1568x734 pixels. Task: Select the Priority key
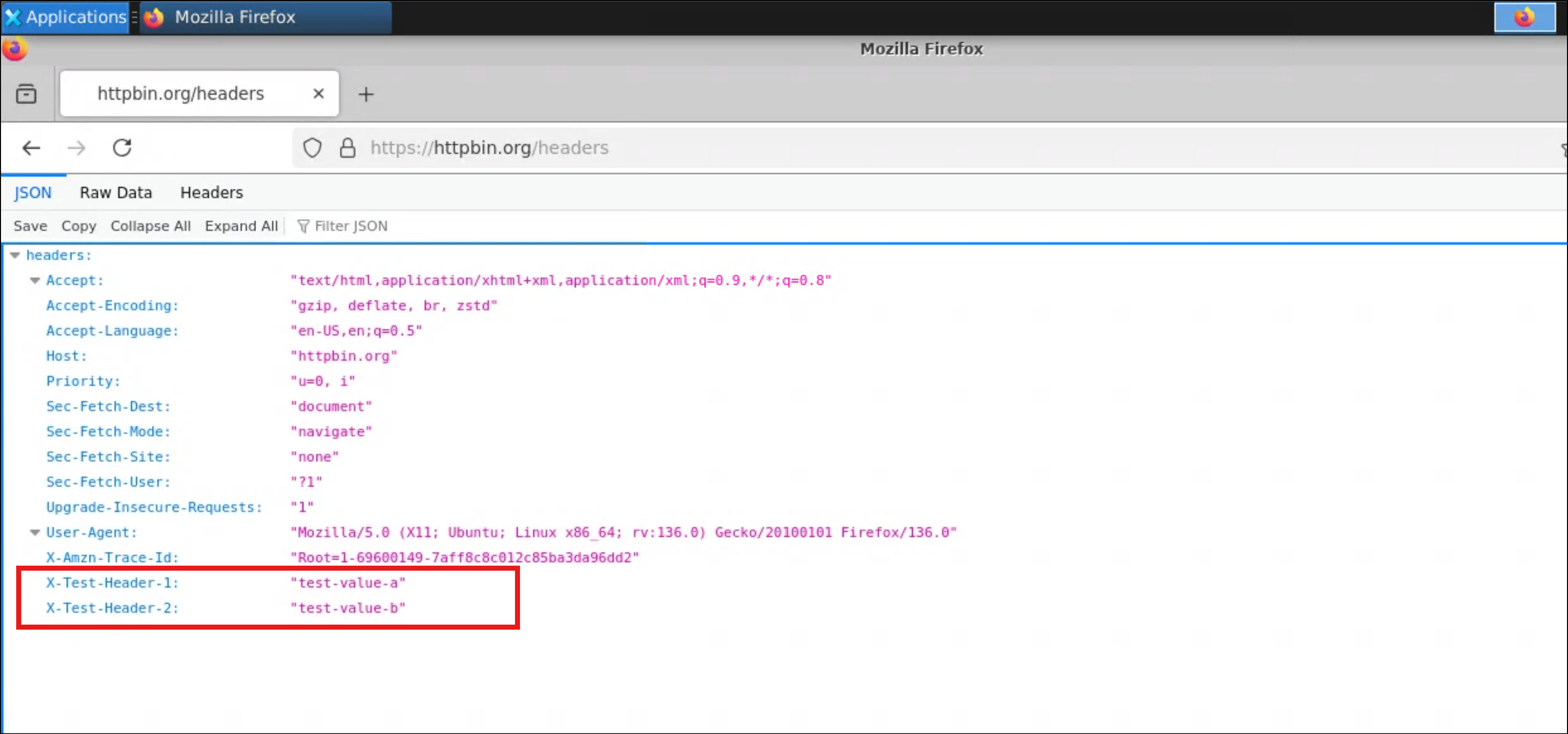click(83, 382)
